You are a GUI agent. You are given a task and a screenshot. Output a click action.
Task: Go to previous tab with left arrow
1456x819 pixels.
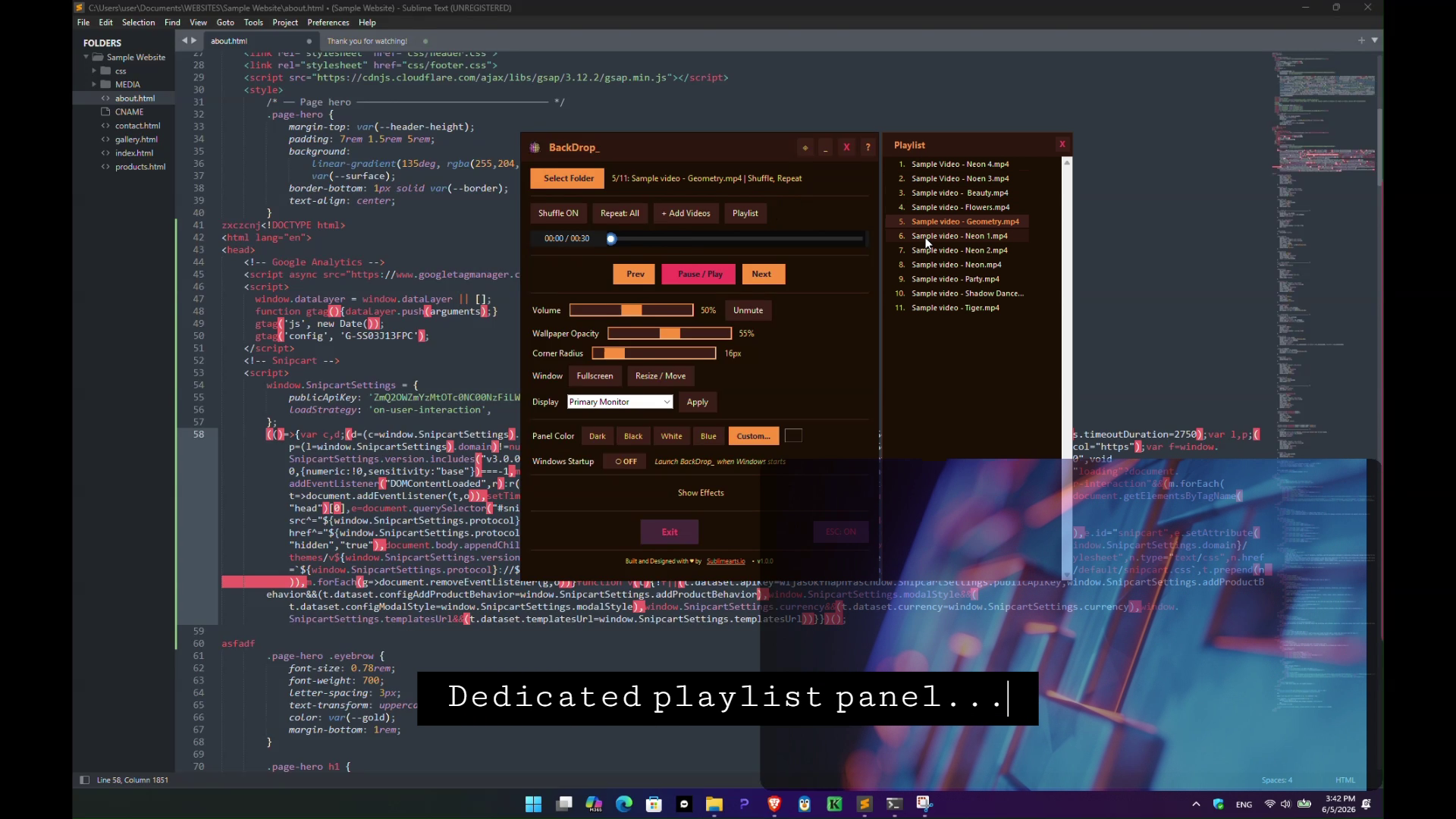point(184,41)
